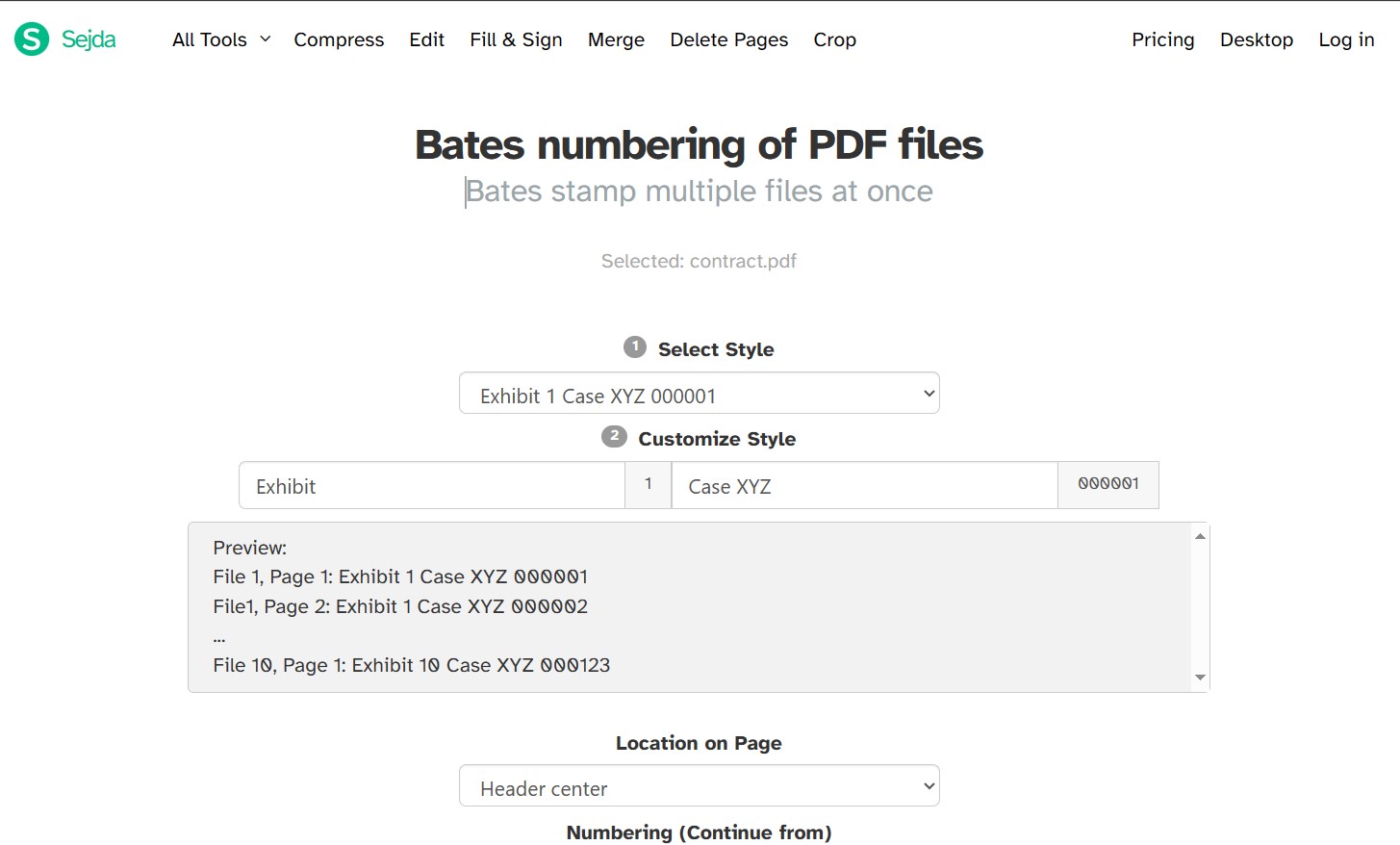The width and height of the screenshot is (1400, 845).
Task: Open the Desktop page
Action: (x=1256, y=39)
